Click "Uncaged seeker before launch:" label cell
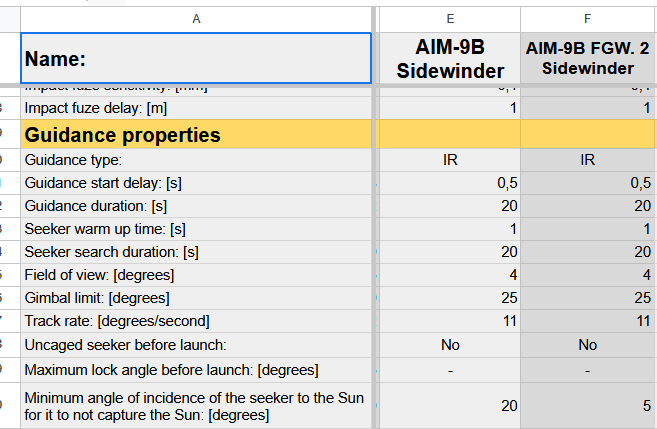Viewport: 657px width, 429px height. coord(196,345)
